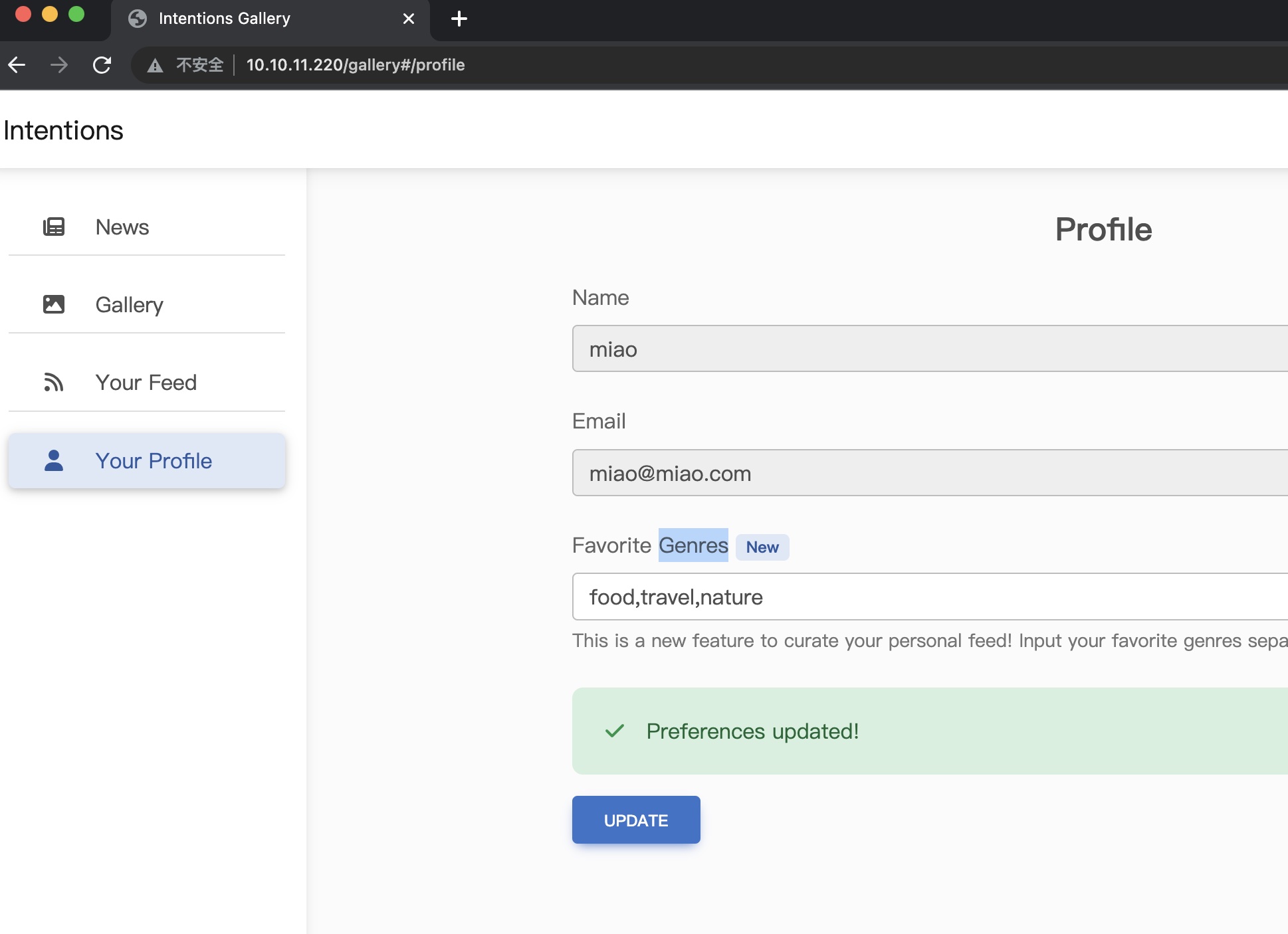Open the News menu item

pos(122,227)
